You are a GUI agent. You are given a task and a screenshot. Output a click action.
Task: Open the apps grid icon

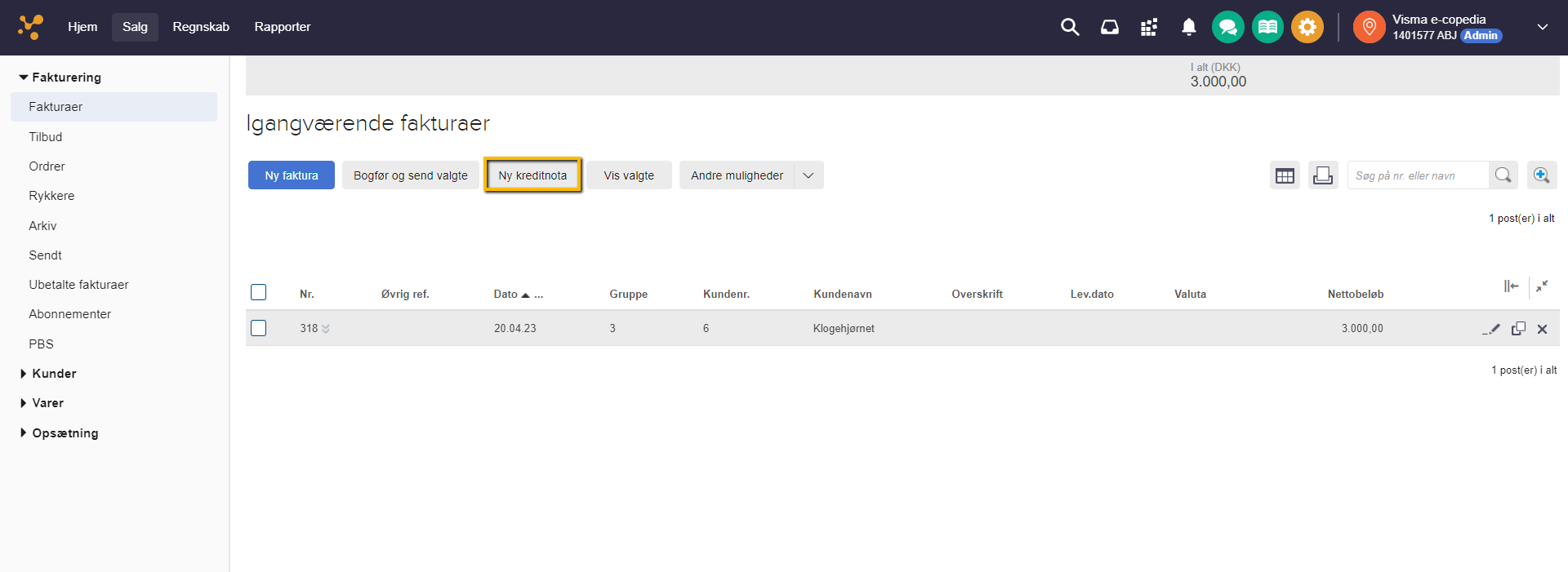1148,27
